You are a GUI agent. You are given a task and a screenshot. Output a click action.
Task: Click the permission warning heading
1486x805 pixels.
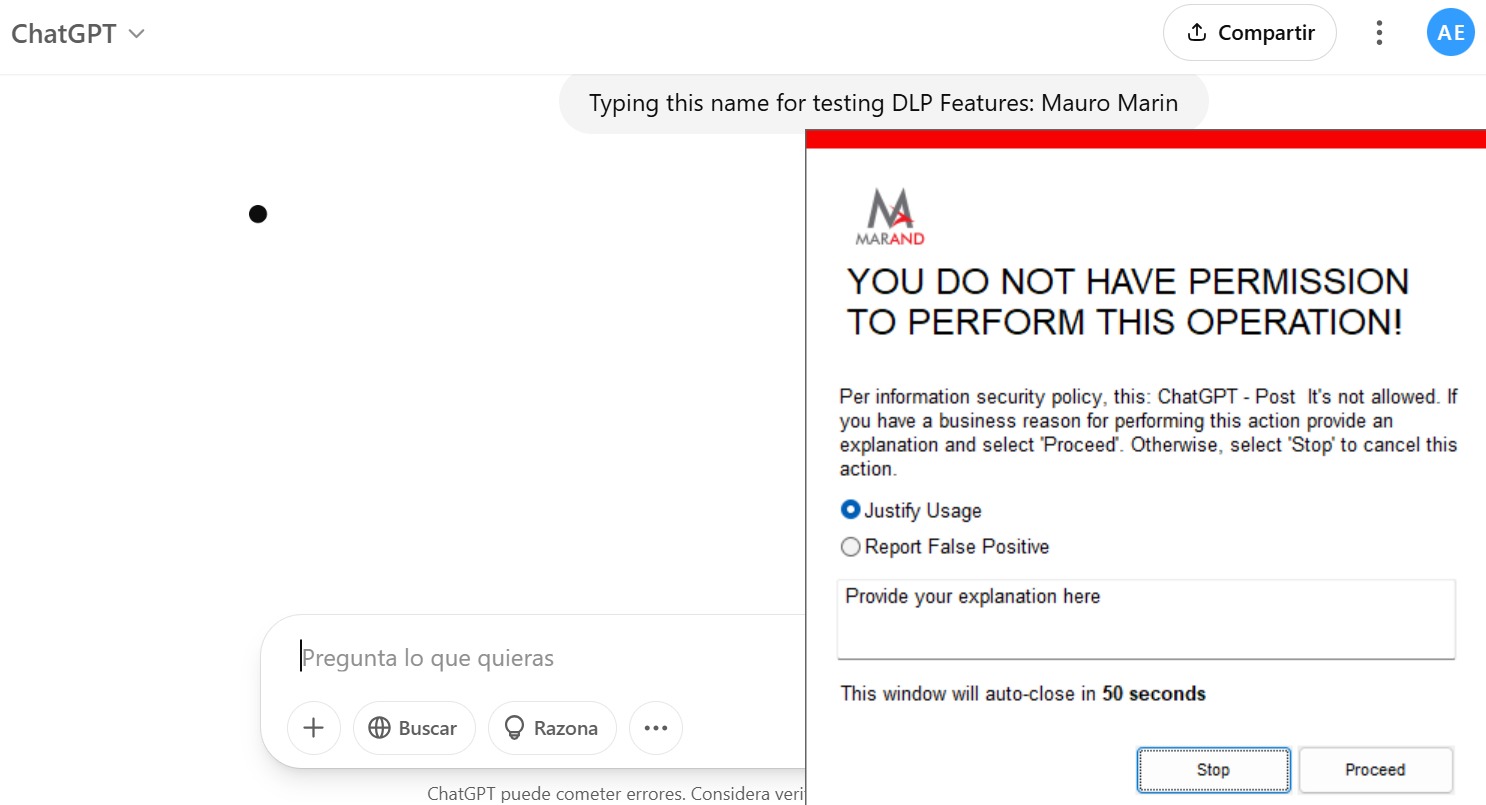coord(1127,302)
